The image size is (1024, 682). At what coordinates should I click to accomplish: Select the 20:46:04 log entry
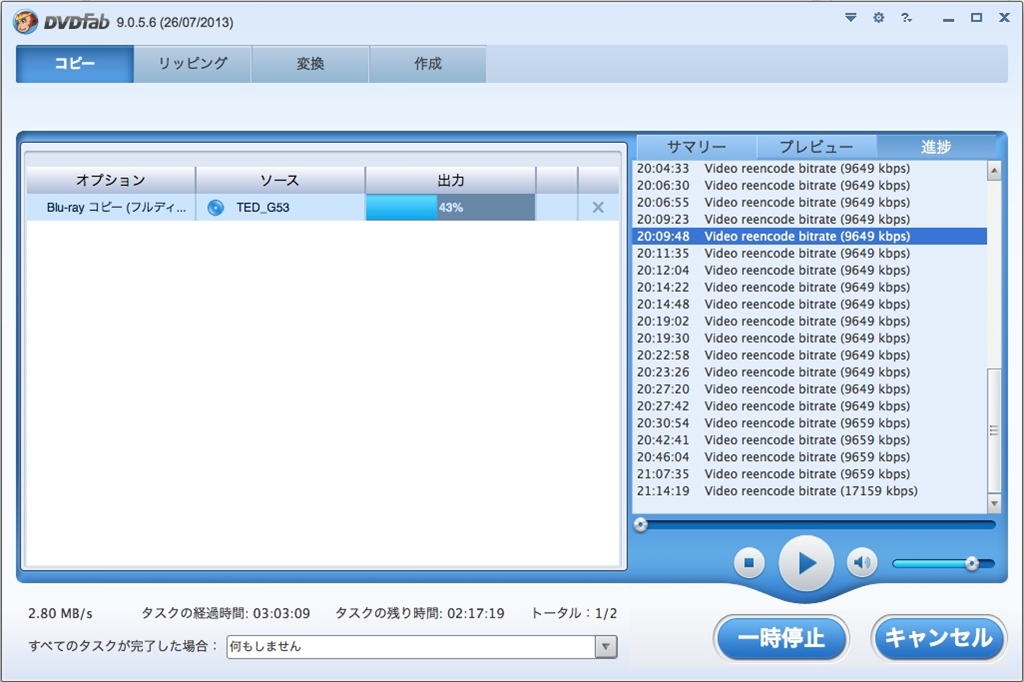pos(810,457)
